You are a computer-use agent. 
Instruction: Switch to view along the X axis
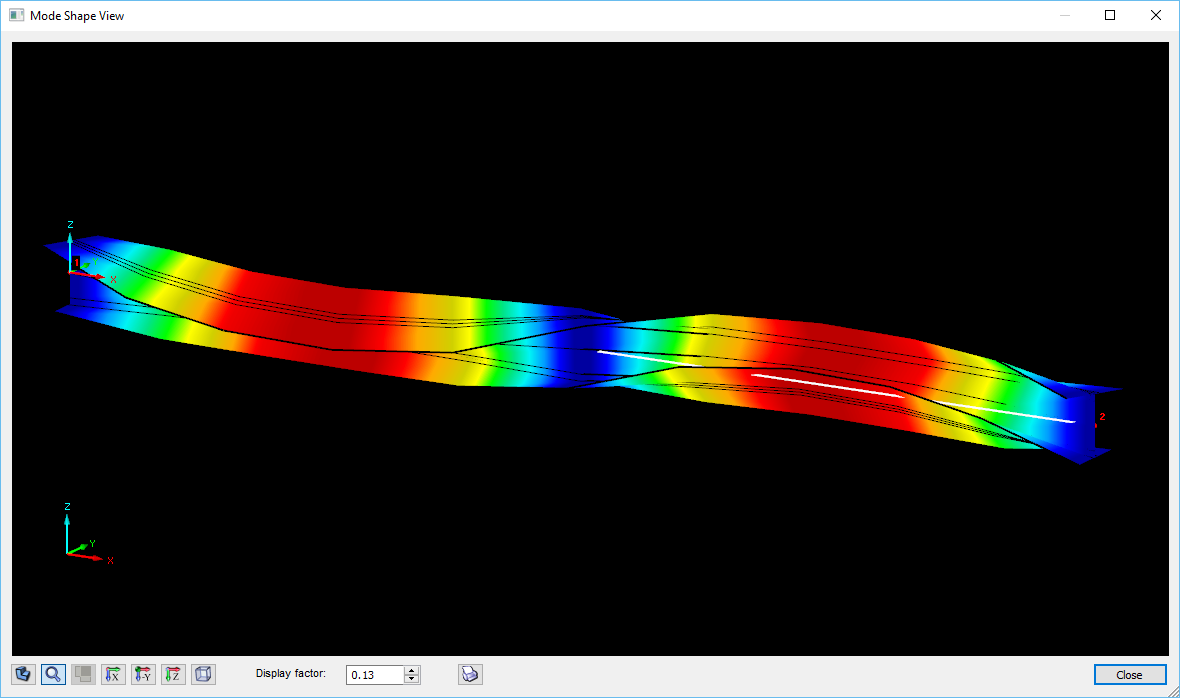113,673
